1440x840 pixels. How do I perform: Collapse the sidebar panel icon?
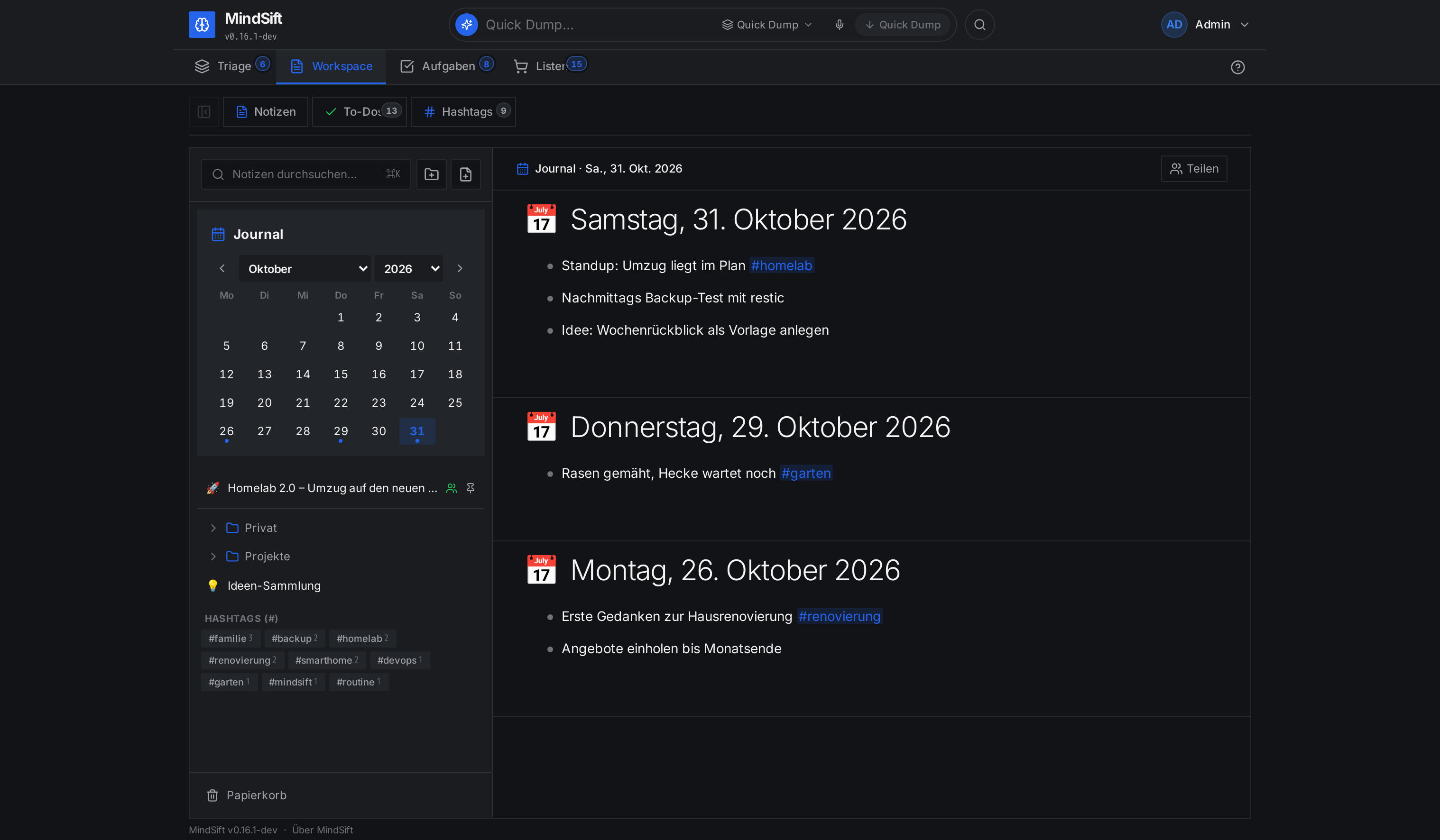tap(204, 112)
